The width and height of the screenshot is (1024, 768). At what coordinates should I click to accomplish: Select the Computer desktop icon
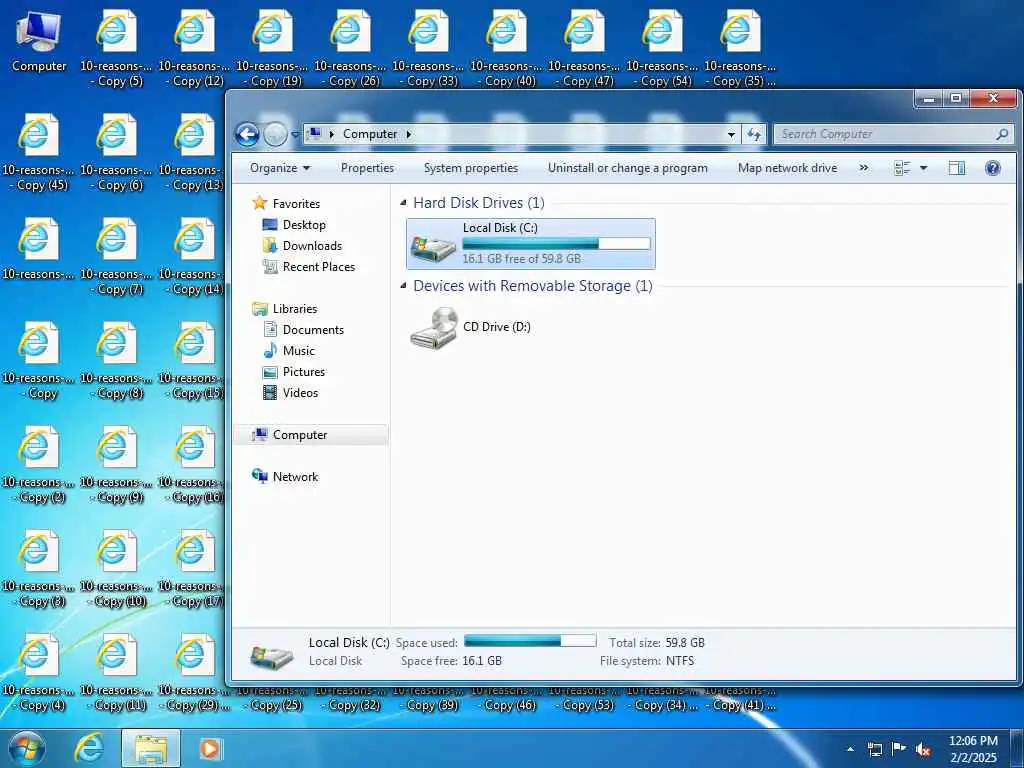pos(39,42)
